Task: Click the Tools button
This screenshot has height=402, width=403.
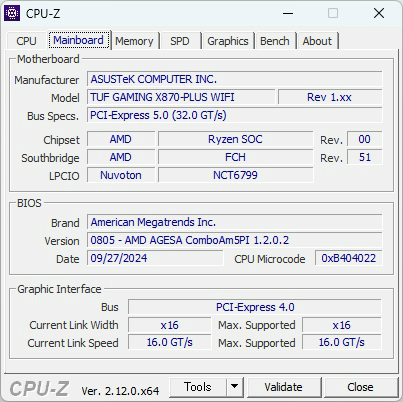Action: click(x=198, y=387)
